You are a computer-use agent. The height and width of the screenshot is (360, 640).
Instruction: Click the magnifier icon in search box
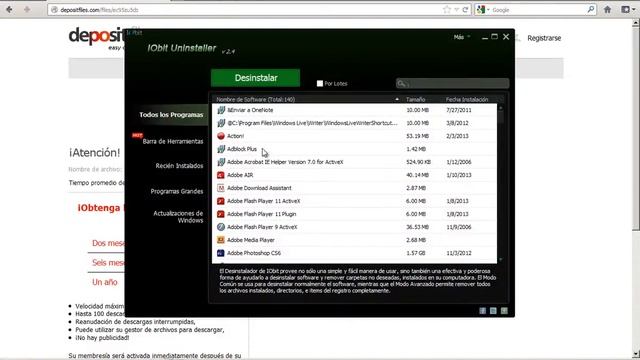[x=402, y=84]
